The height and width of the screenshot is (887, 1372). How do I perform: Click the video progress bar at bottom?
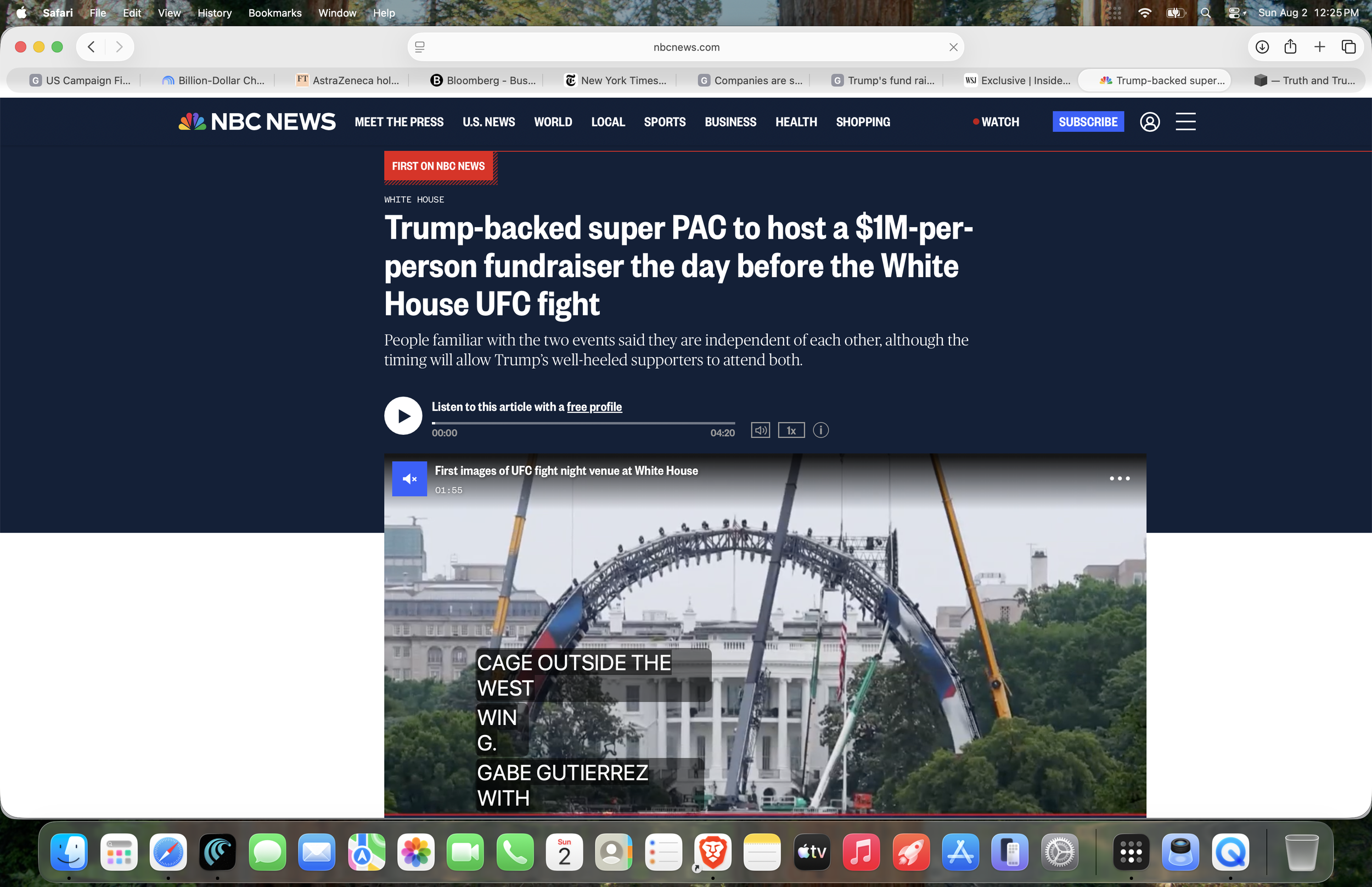pyautogui.click(x=764, y=815)
